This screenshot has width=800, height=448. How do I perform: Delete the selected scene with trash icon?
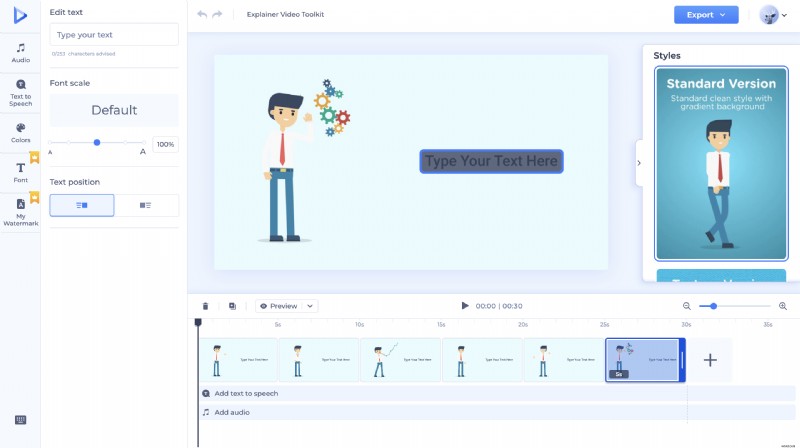click(x=206, y=306)
